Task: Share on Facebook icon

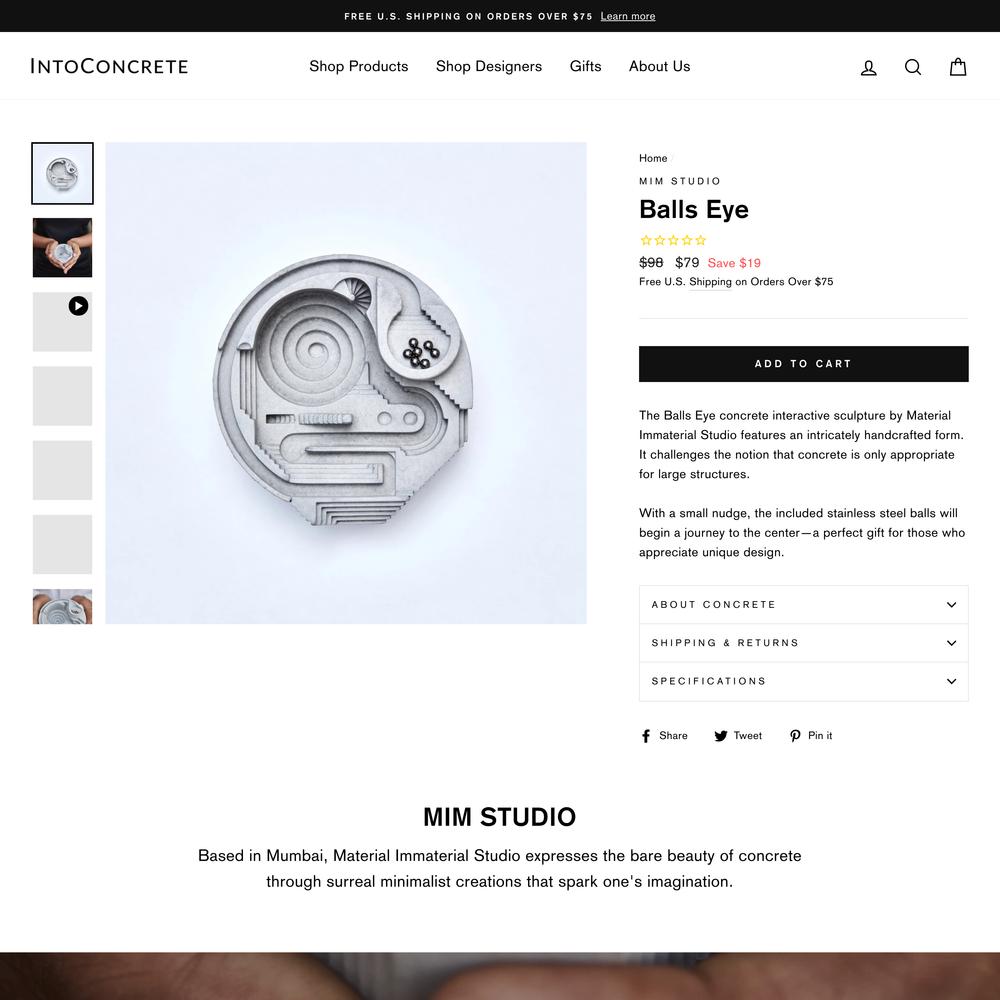Action: point(646,736)
